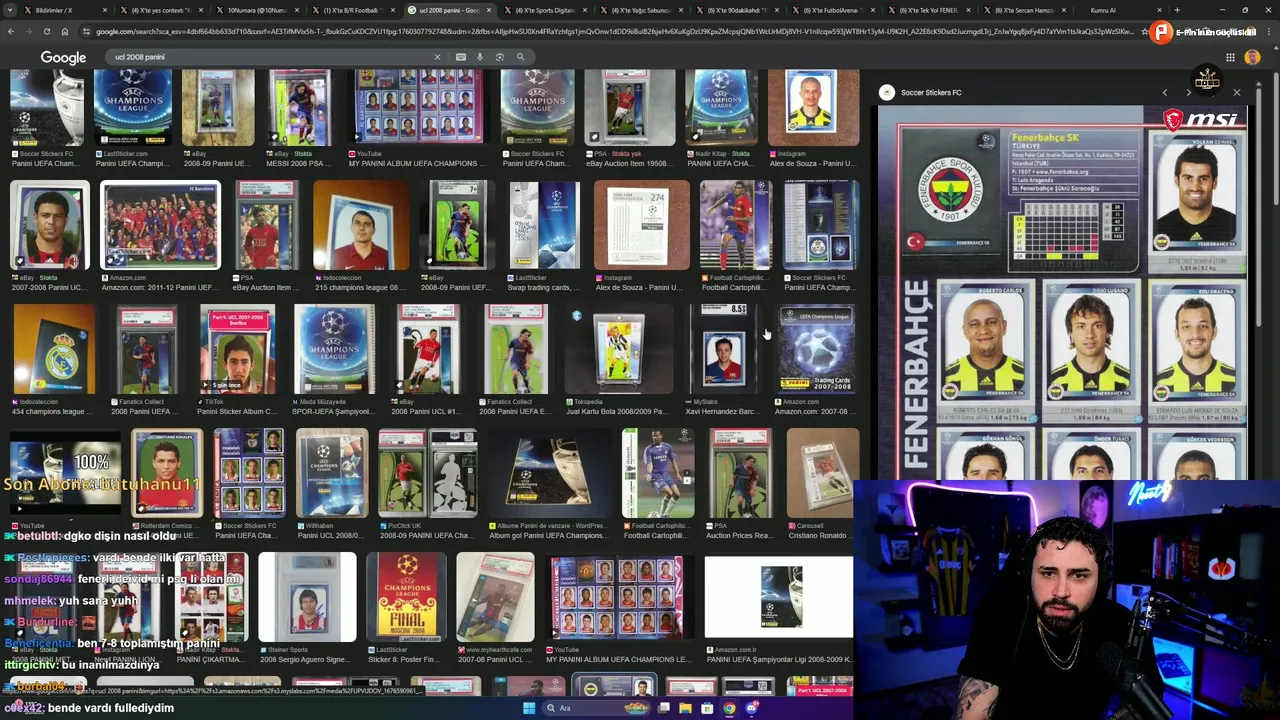1280x720 pixels.
Task: Switch to 'X'te Sports Digitale' tab
Action: coord(545,10)
